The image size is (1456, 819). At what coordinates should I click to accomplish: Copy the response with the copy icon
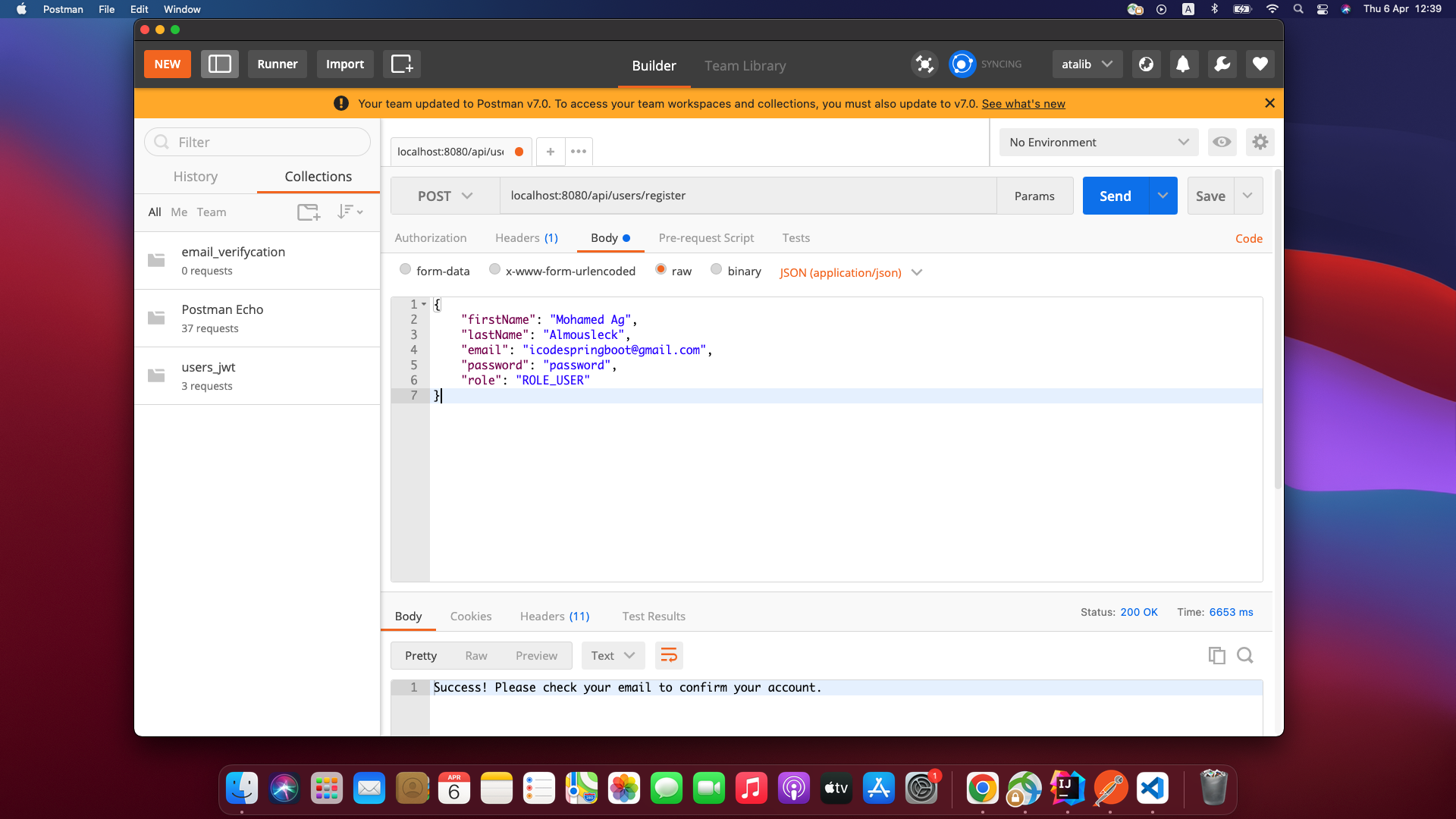[1217, 655]
